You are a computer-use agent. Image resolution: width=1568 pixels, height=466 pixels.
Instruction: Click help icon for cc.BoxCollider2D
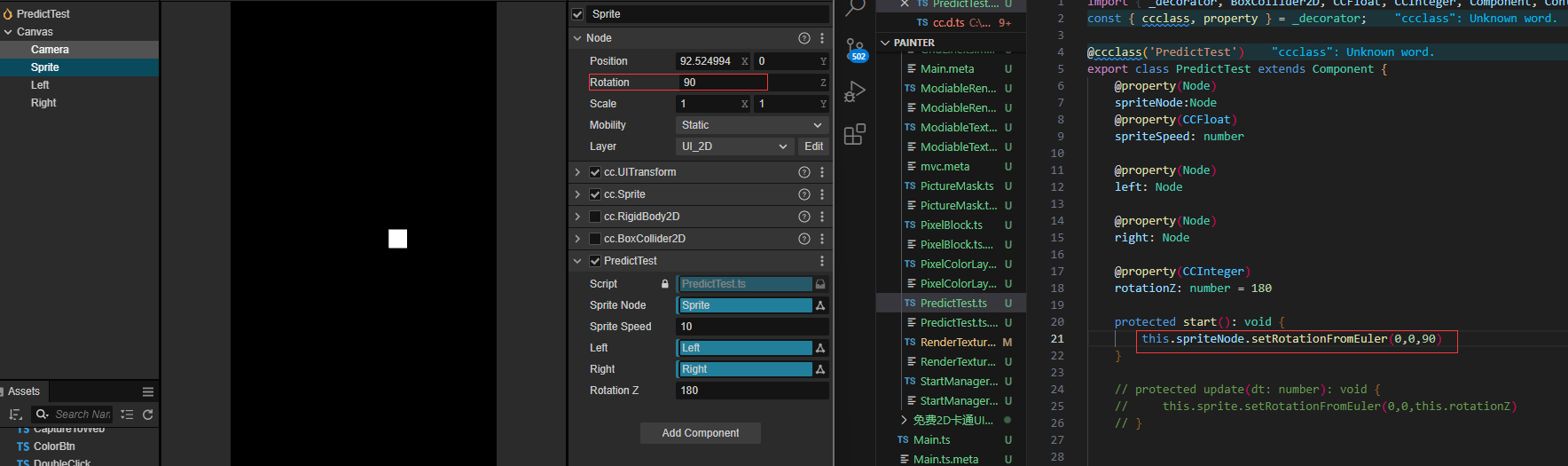(804, 239)
